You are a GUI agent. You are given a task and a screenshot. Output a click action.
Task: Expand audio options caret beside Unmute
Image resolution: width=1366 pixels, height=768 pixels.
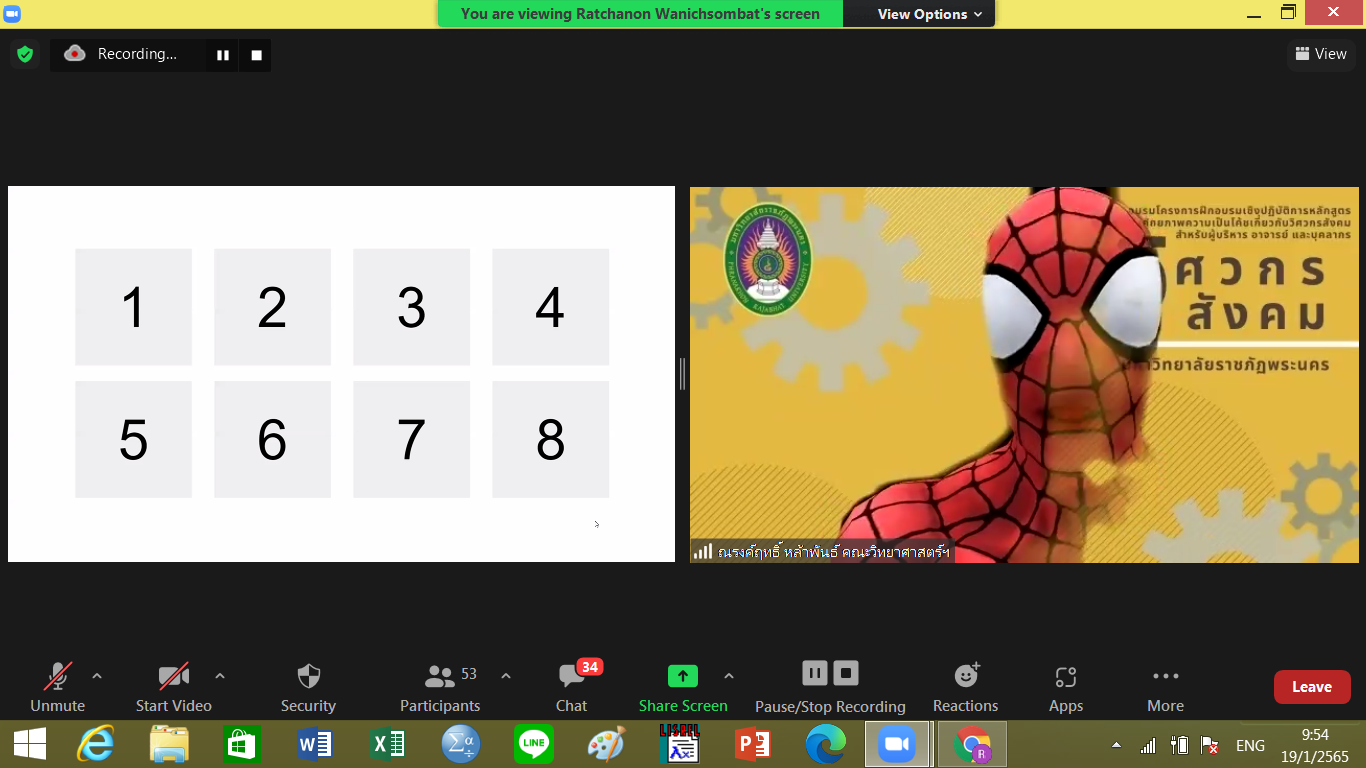[x=97, y=676]
